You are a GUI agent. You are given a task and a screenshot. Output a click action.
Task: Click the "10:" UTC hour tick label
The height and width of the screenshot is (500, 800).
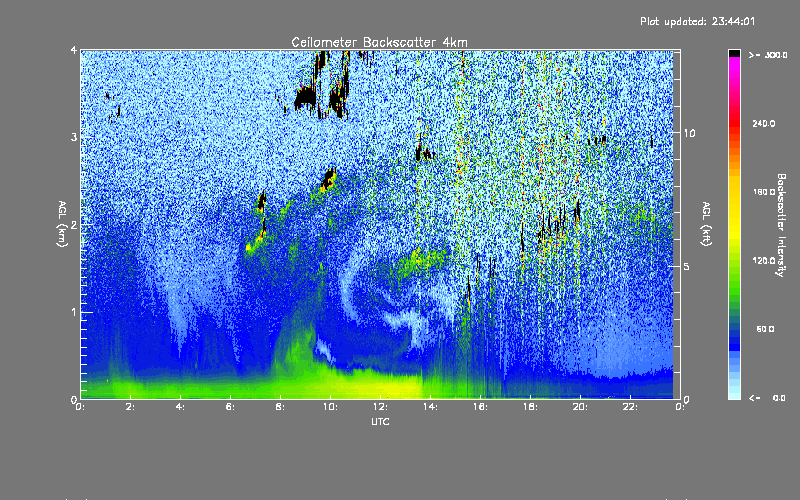330,407
